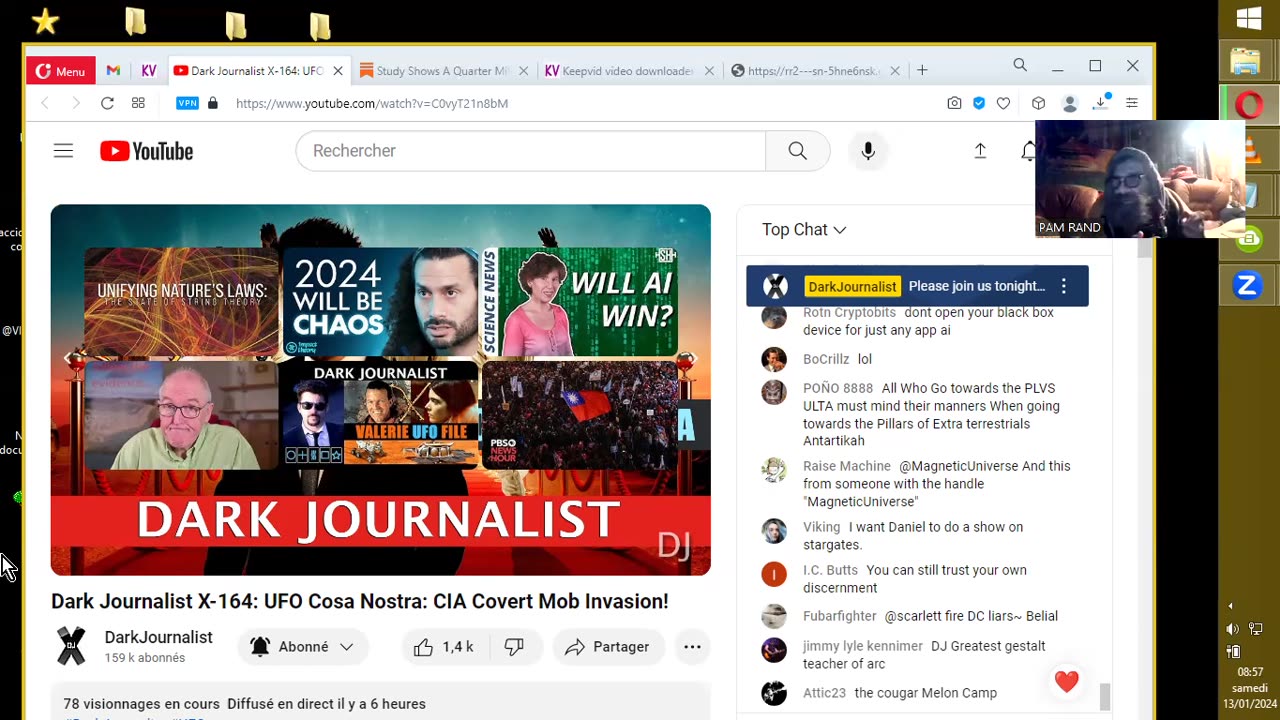Open the Speed Dial grid icon
The height and width of the screenshot is (720, 1280).
[138, 103]
